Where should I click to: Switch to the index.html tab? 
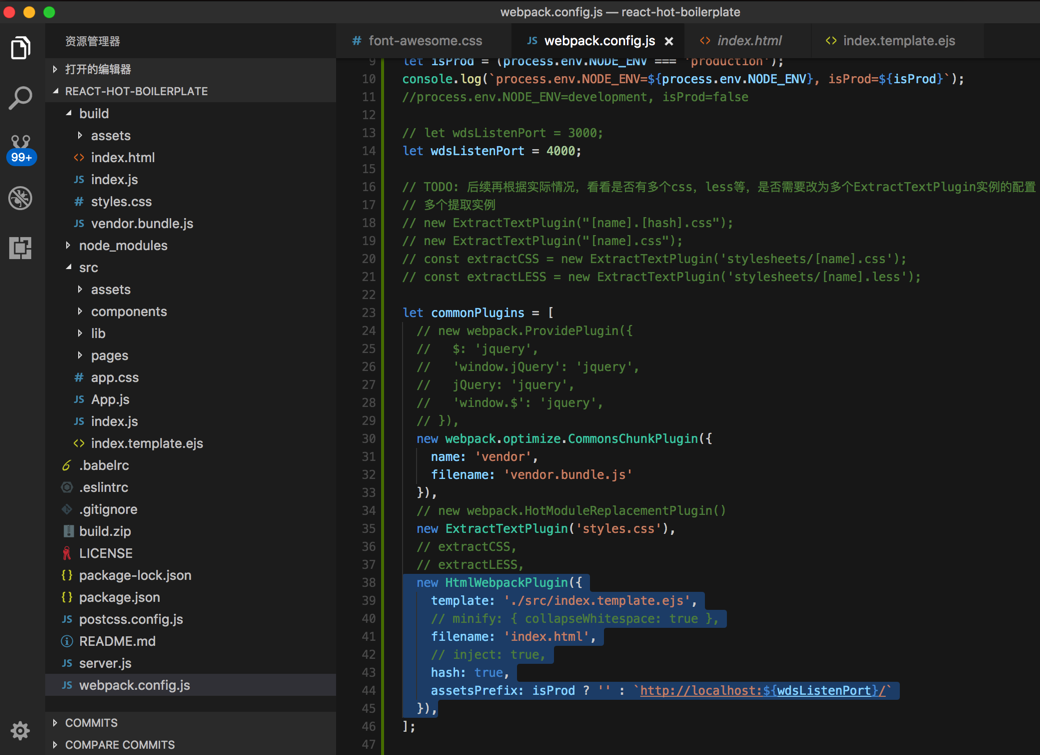coord(748,41)
